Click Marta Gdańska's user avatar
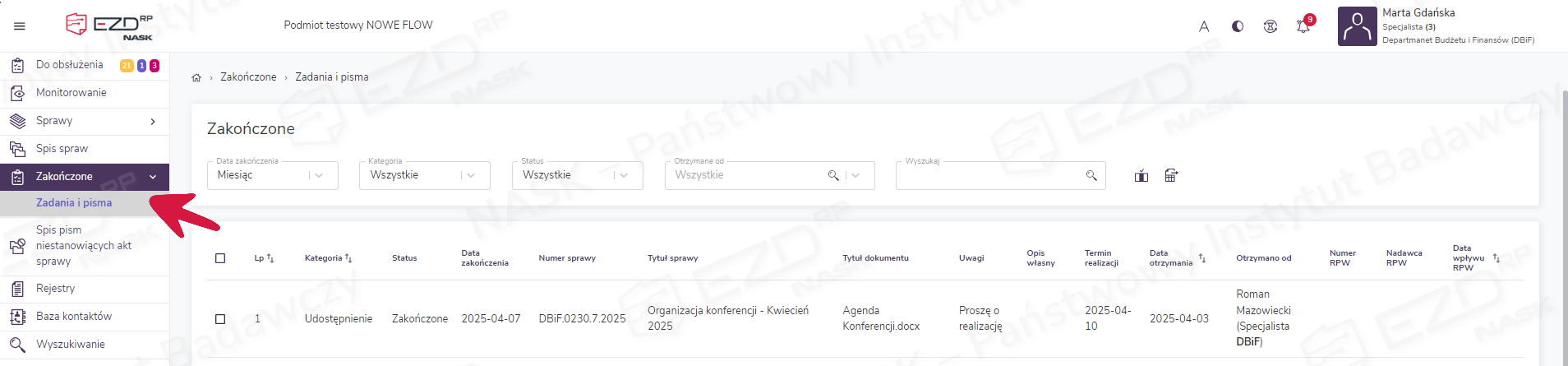The image size is (1568, 366). click(x=1357, y=26)
